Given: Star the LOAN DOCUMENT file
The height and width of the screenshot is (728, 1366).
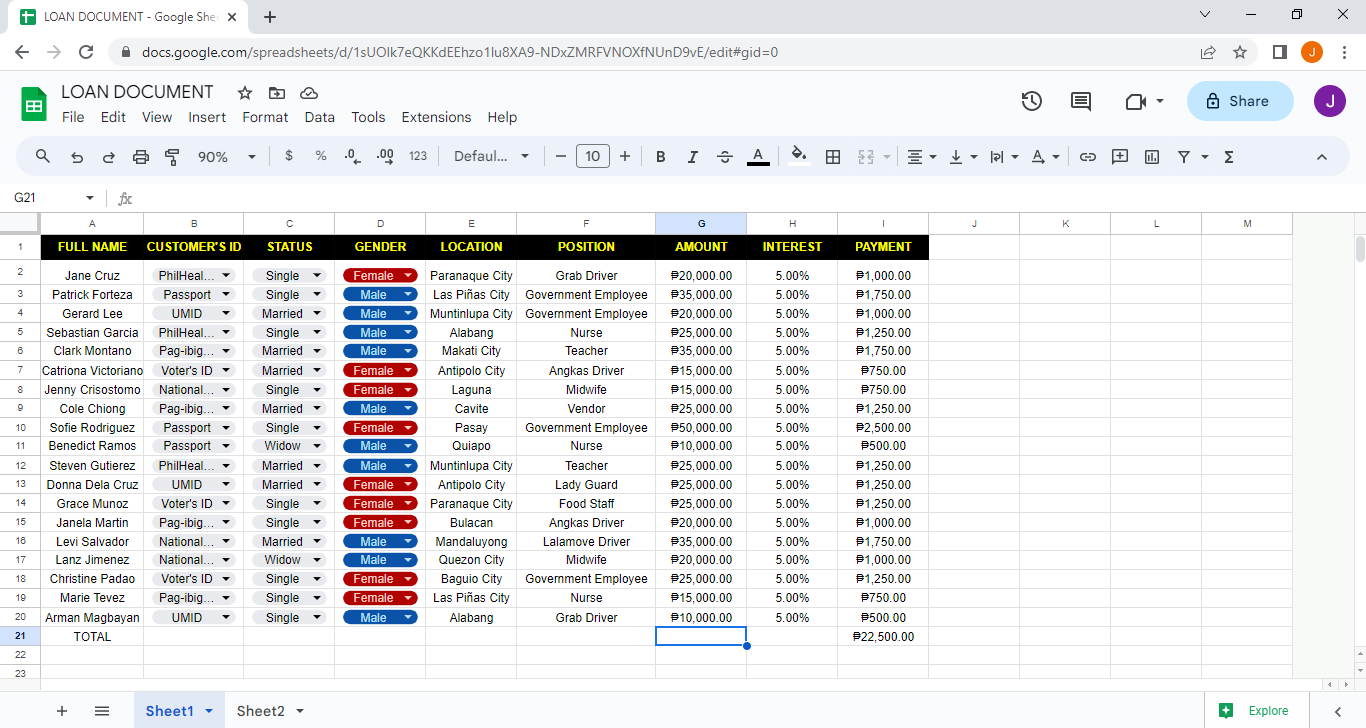Looking at the screenshot, I should (245, 93).
